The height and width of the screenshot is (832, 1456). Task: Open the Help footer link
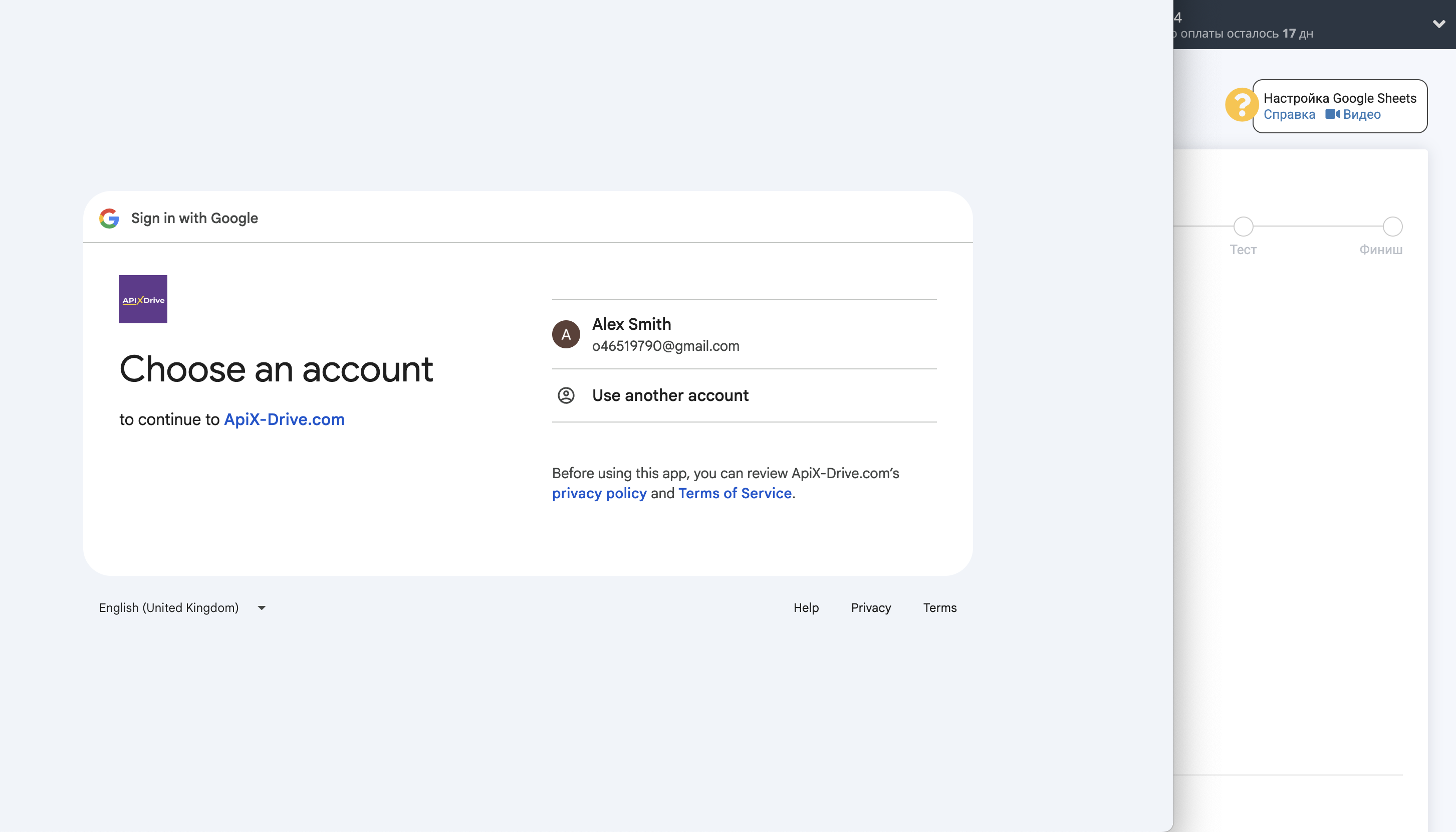(x=805, y=608)
